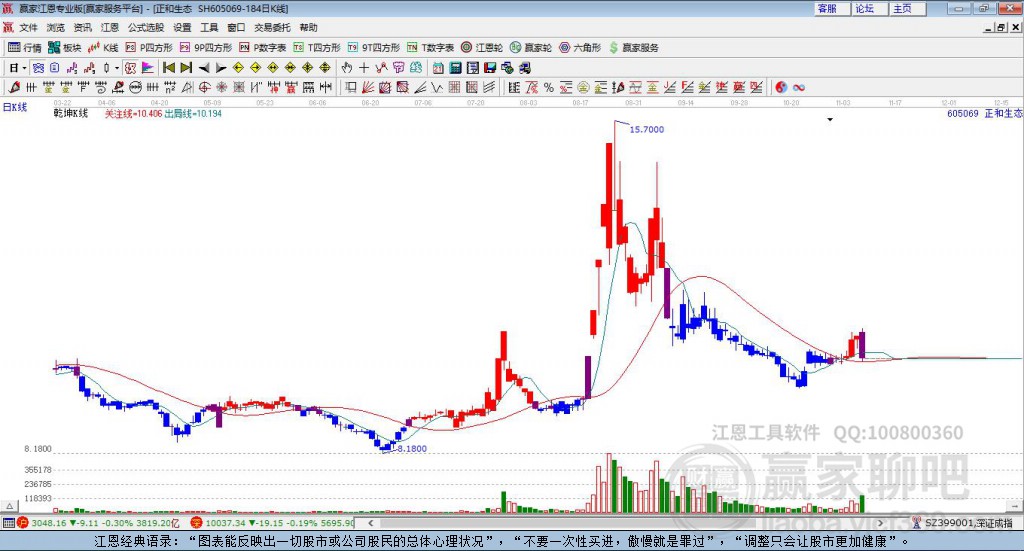The height and width of the screenshot is (551, 1024).
Task: Select the hand pan tool
Action: pyautogui.click(x=347, y=68)
